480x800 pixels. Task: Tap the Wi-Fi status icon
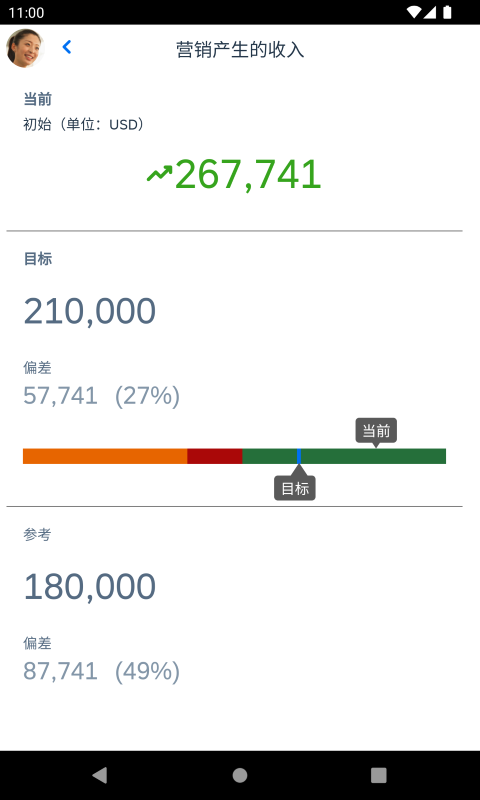coord(414,12)
